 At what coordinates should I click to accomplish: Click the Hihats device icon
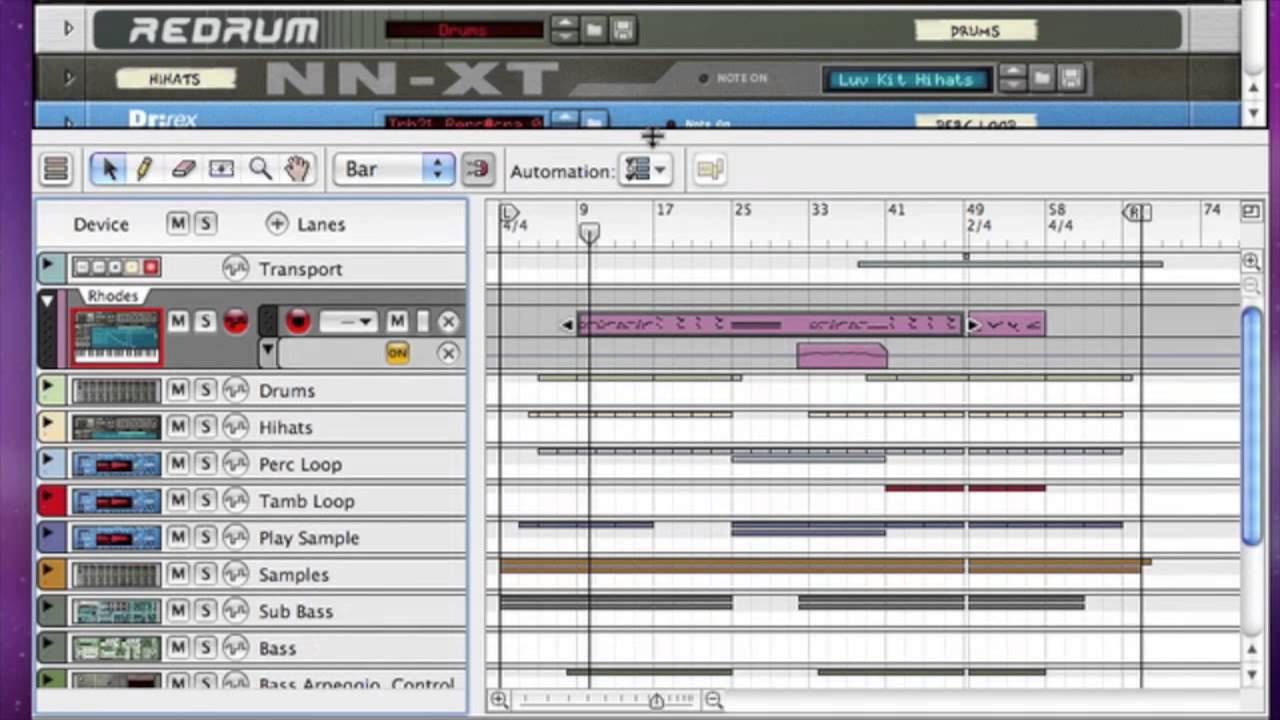[115, 427]
